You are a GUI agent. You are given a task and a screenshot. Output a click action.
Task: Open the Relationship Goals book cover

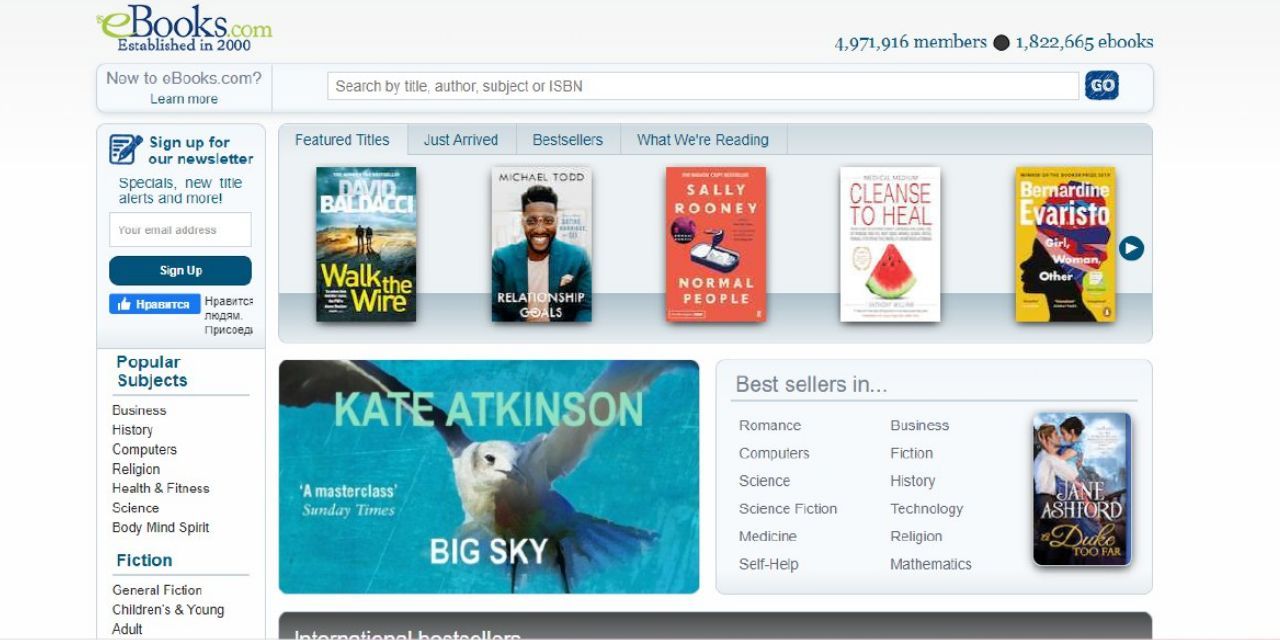coord(541,244)
